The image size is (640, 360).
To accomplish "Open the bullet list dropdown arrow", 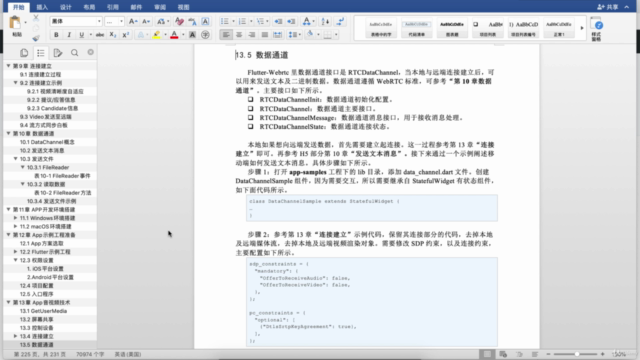I will point(233,22).
